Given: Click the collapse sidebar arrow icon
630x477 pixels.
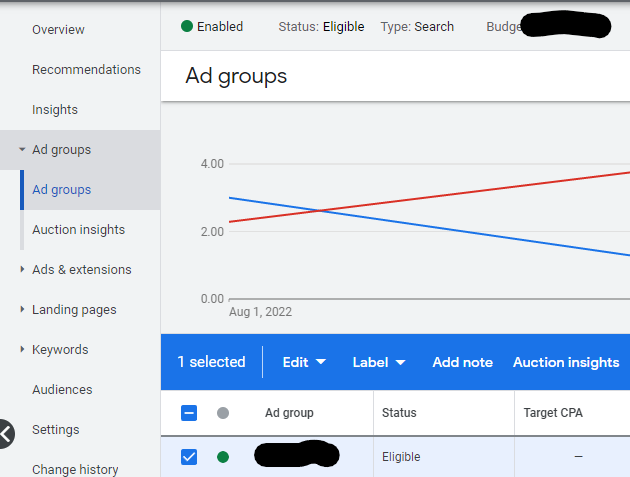Looking at the screenshot, I should click(x=6, y=433).
